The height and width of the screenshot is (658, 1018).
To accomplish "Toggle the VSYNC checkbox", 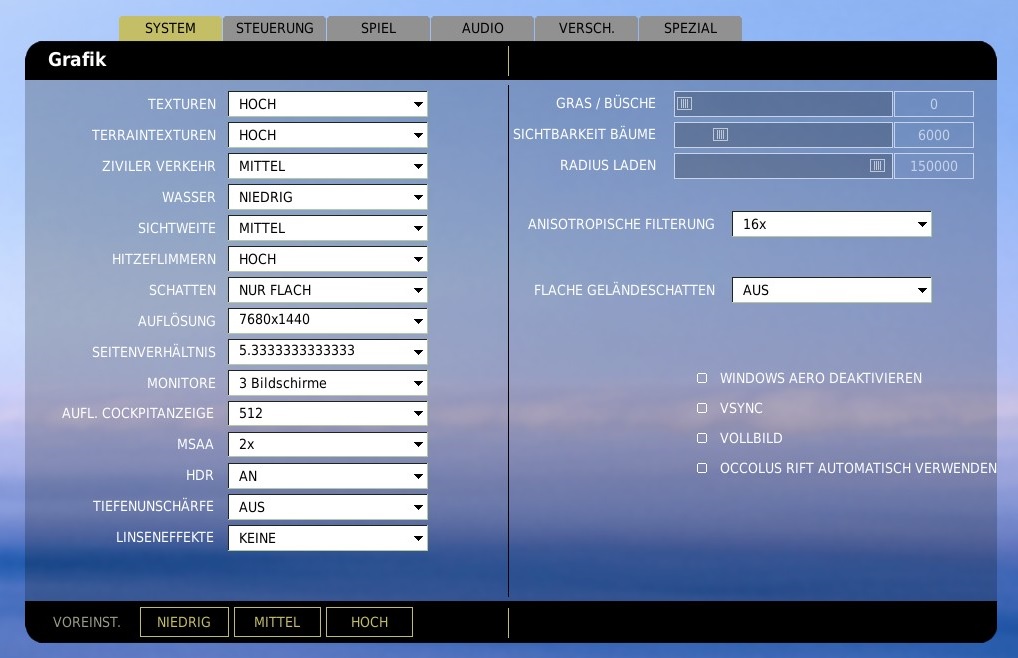I will point(702,409).
